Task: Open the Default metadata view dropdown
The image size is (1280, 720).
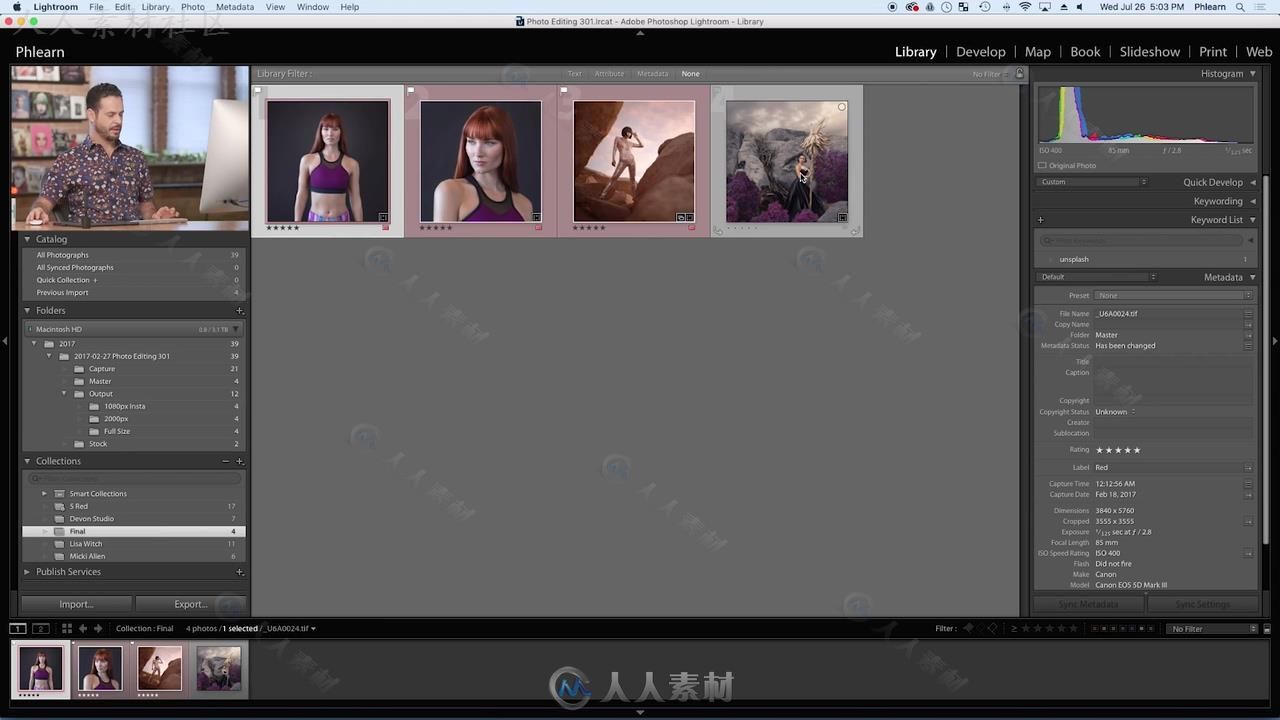Action: point(1098,277)
